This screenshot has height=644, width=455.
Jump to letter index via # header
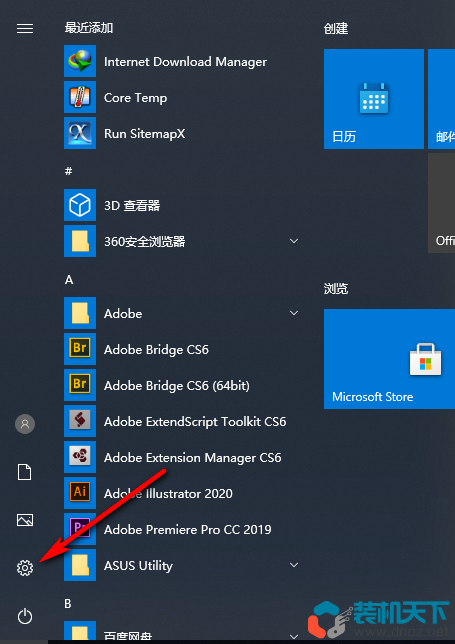click(x=69, y=171)
